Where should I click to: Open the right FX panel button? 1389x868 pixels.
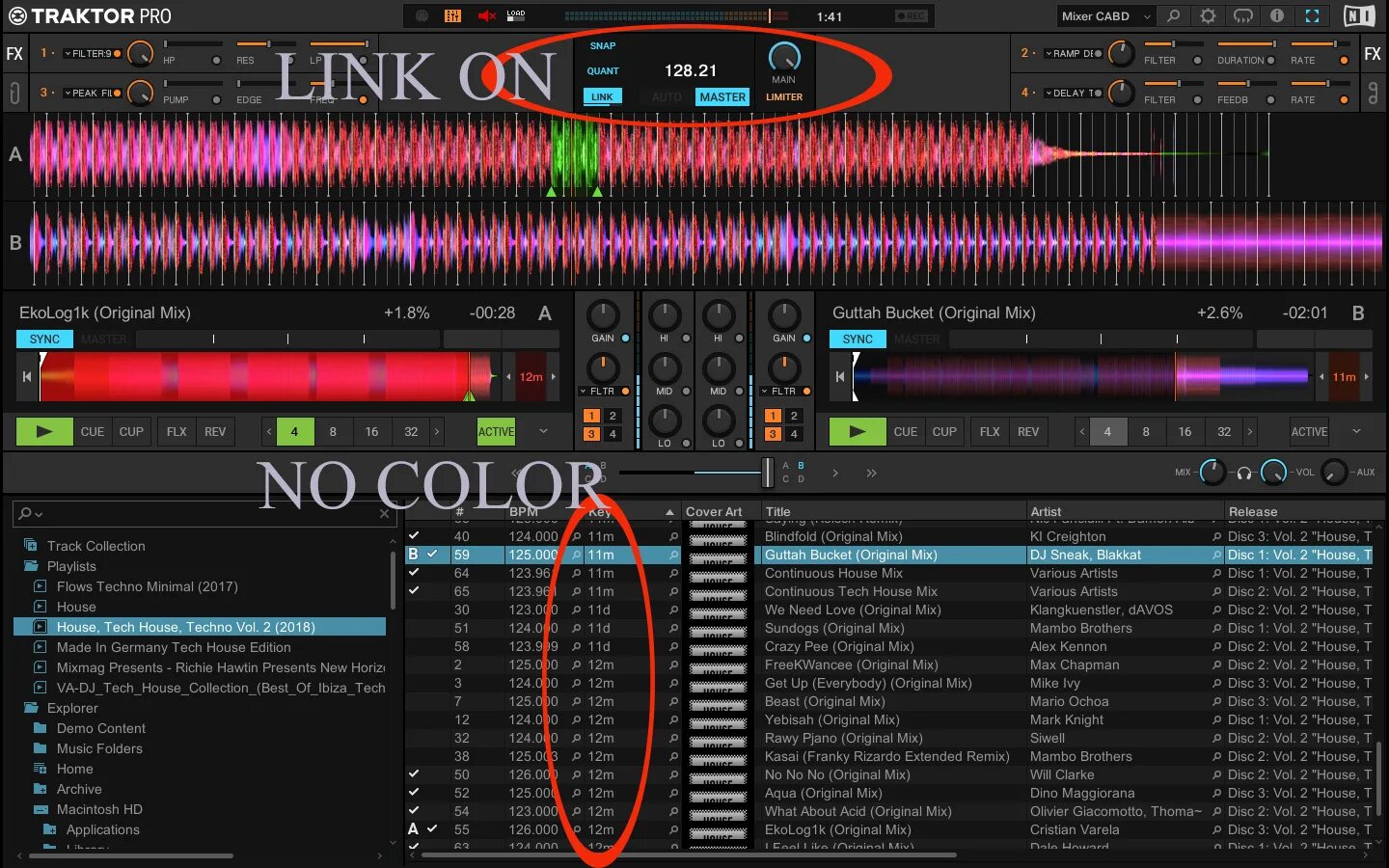pos(1373,54)
